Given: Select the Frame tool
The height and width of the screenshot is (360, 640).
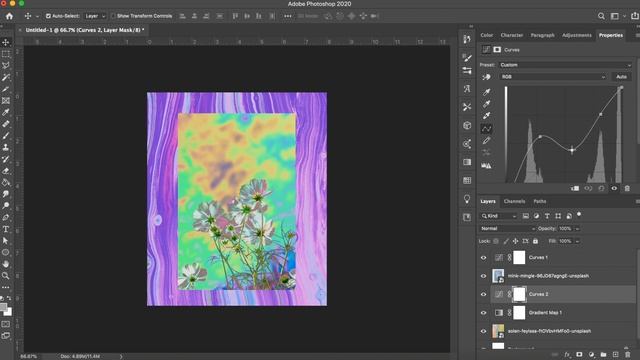Looking at the screenshot, I should point(6,100).
